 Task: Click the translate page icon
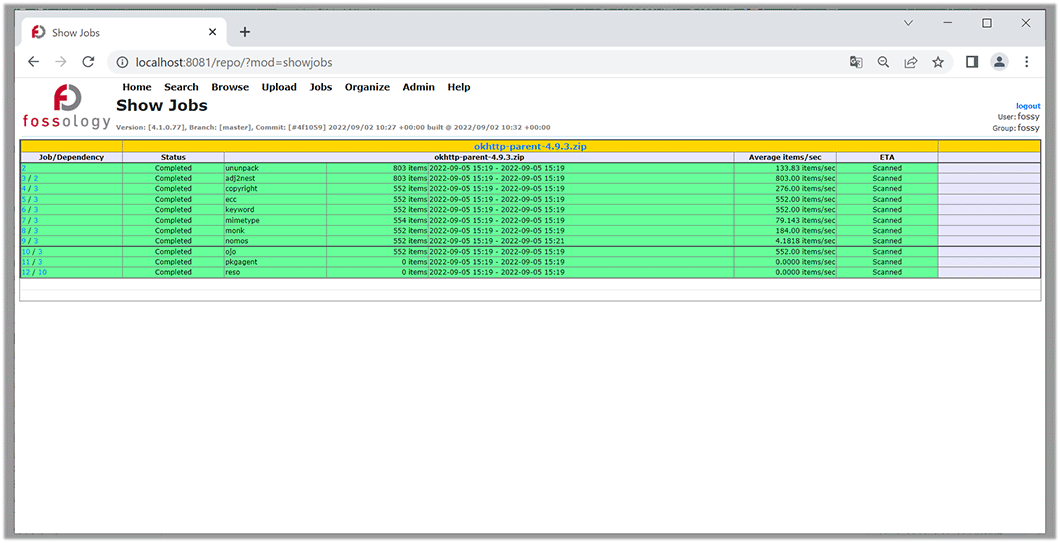(x=856, y=62)
